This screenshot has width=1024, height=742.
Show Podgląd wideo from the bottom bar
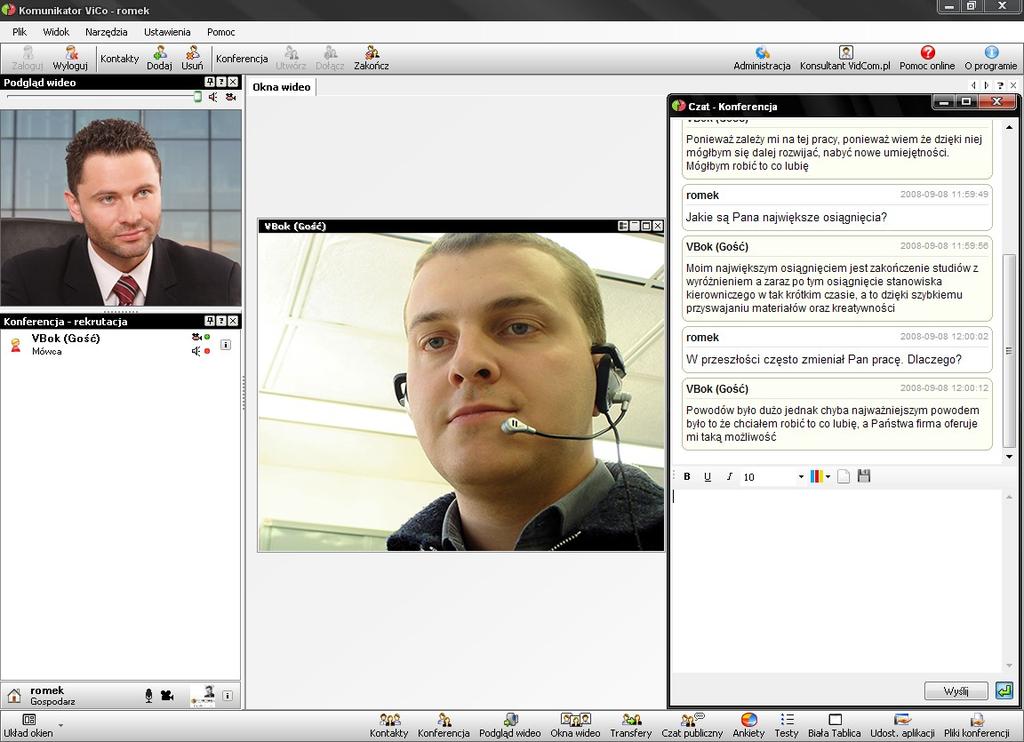point(510,726)
